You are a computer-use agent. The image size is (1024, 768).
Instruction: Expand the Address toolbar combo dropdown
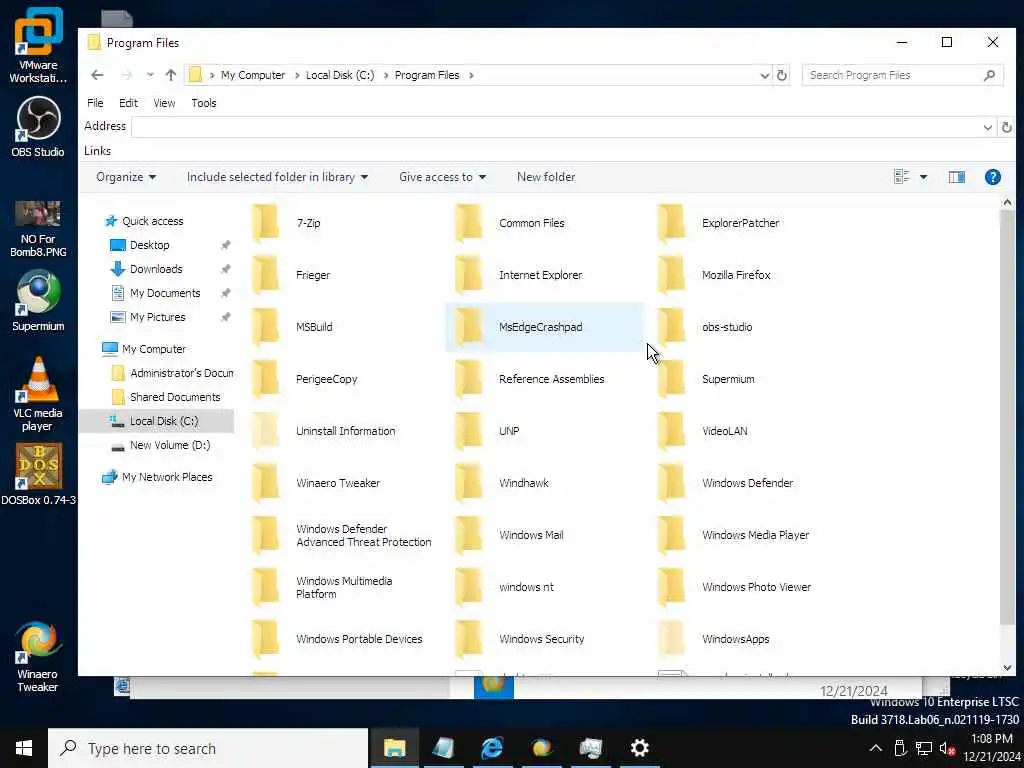point(987,127)
